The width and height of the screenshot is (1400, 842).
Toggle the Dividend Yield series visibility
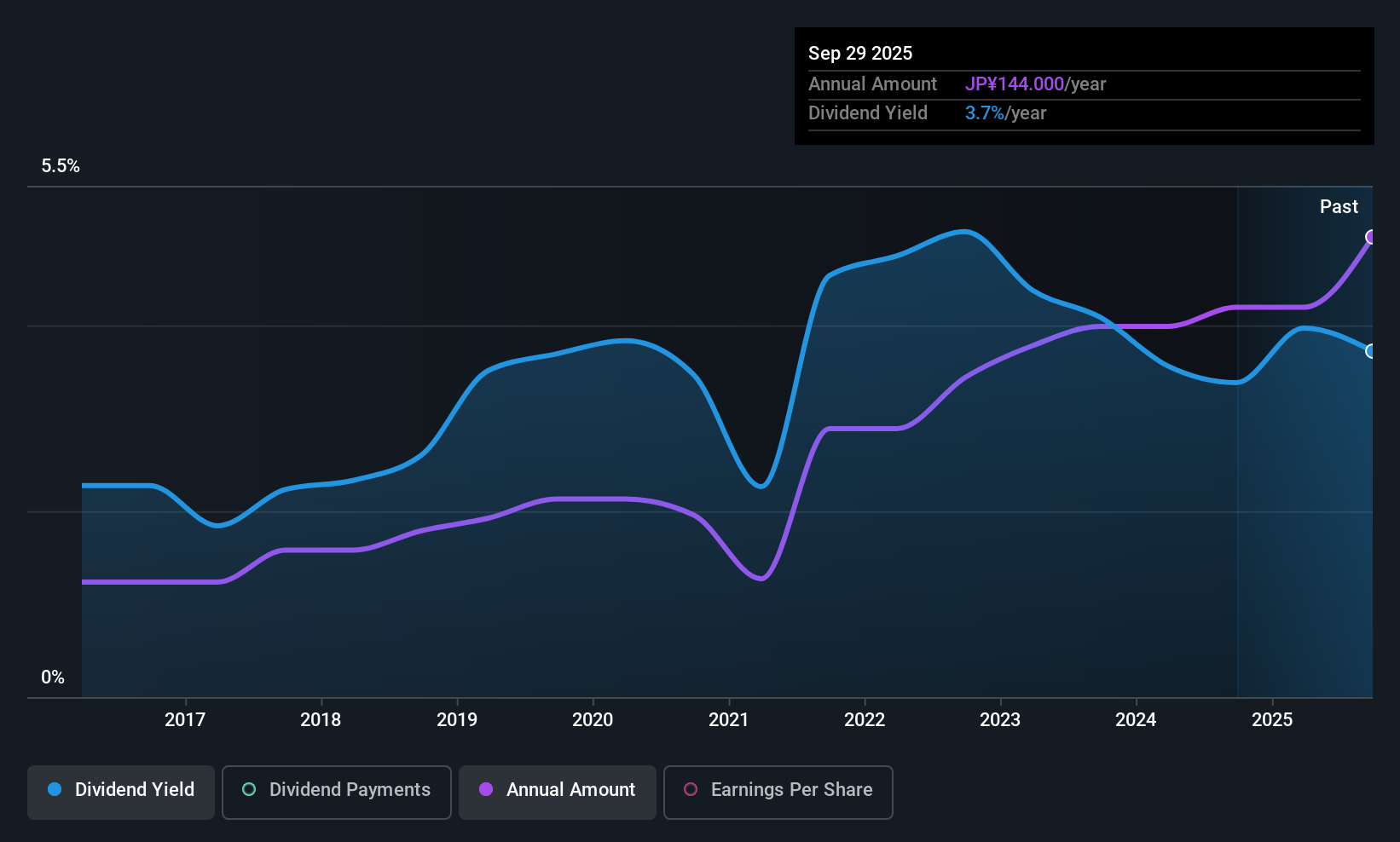click(x=120, y=790)
